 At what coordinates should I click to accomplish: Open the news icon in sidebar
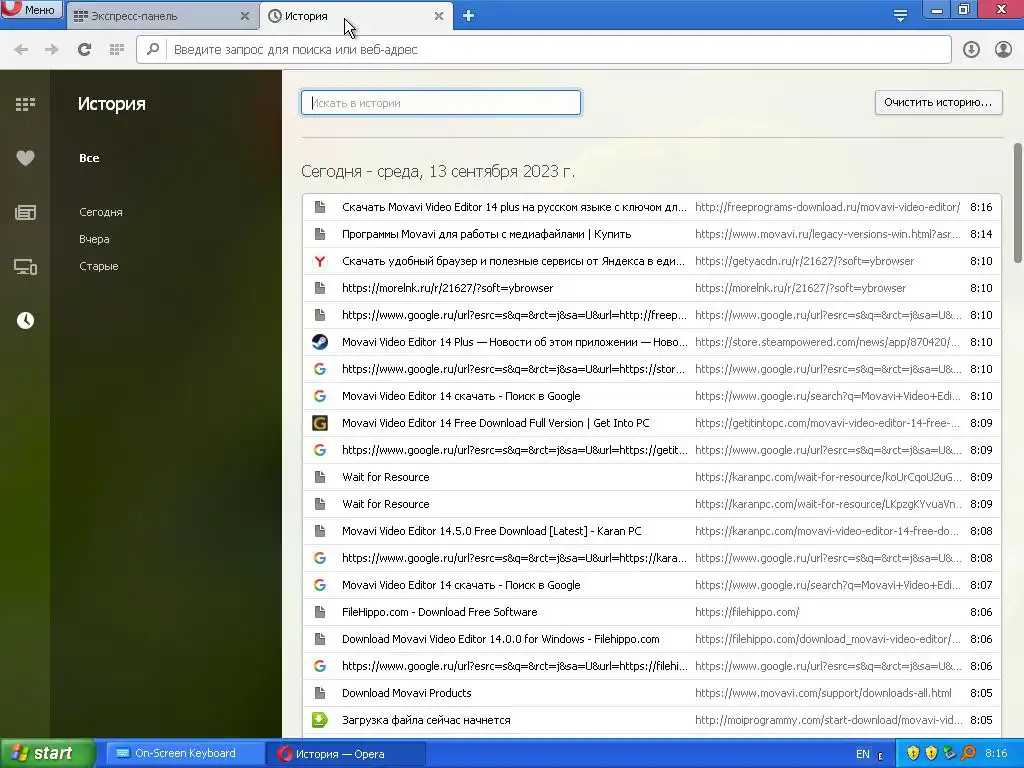25,212
